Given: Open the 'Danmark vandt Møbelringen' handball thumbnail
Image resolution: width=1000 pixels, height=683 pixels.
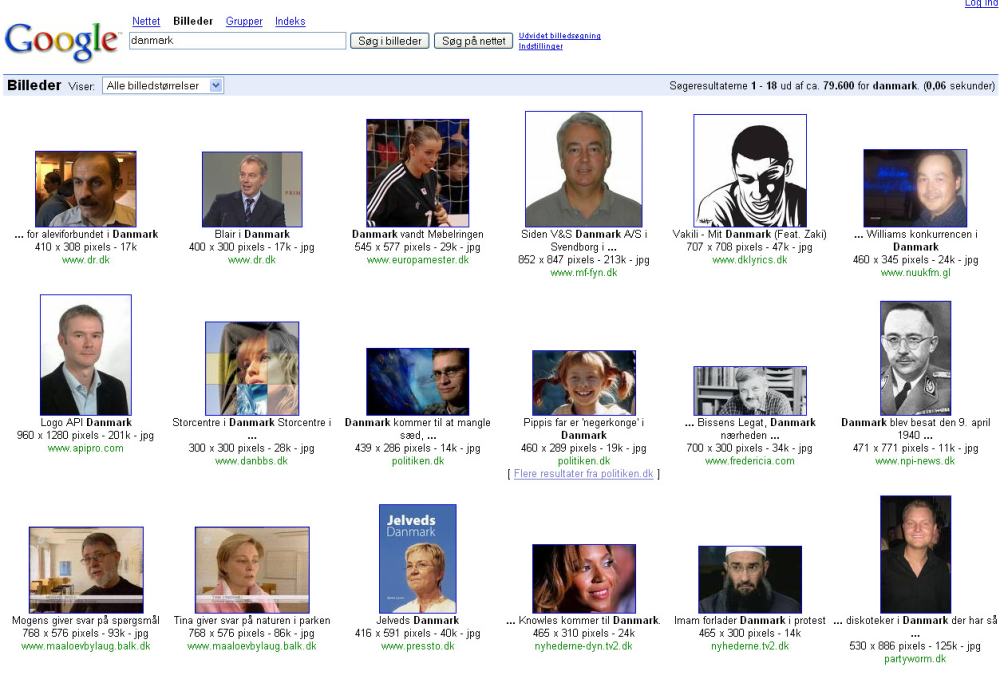Looking at the screenshot, I should click(x=418, y=173).
